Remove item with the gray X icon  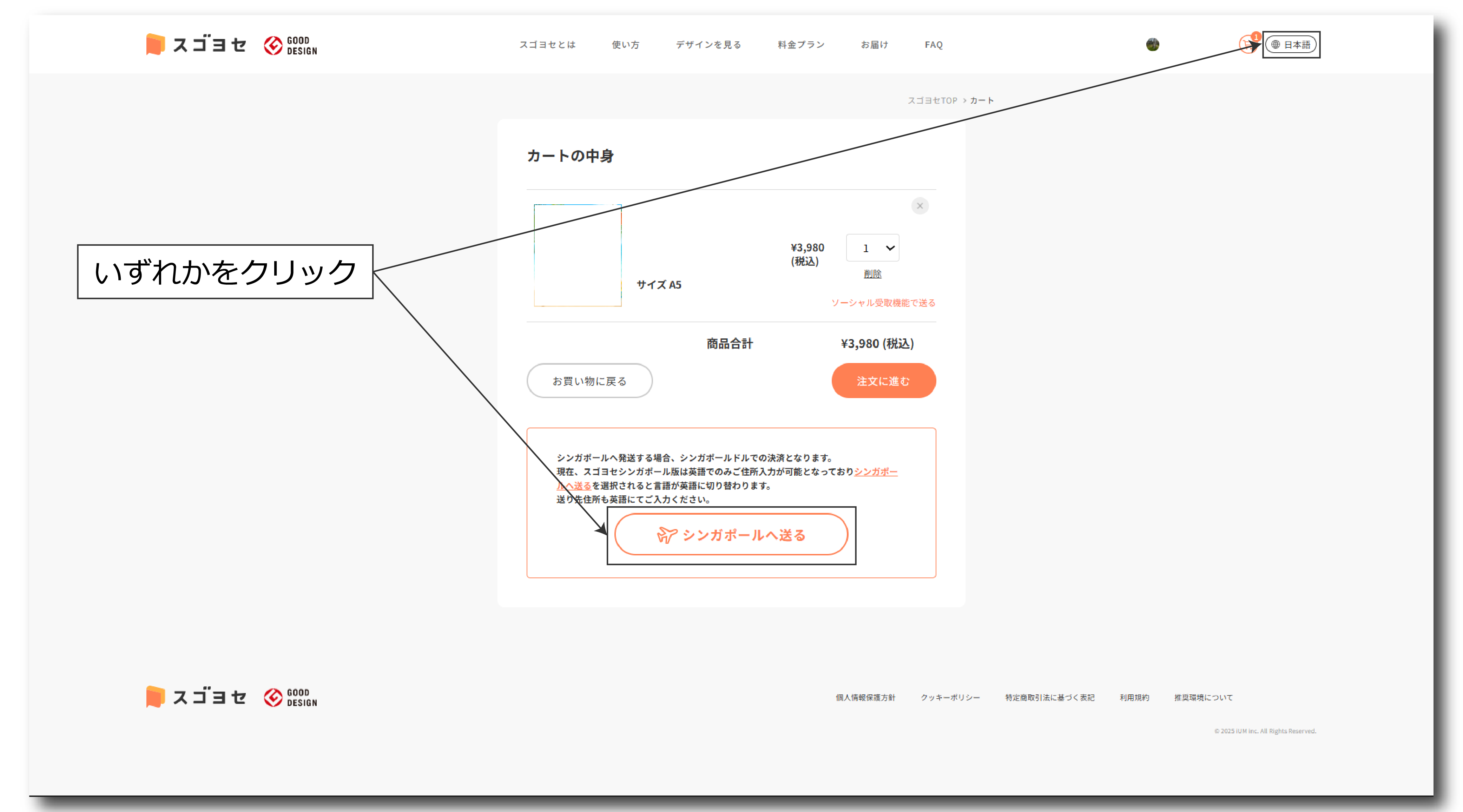(x=920, y=206)
